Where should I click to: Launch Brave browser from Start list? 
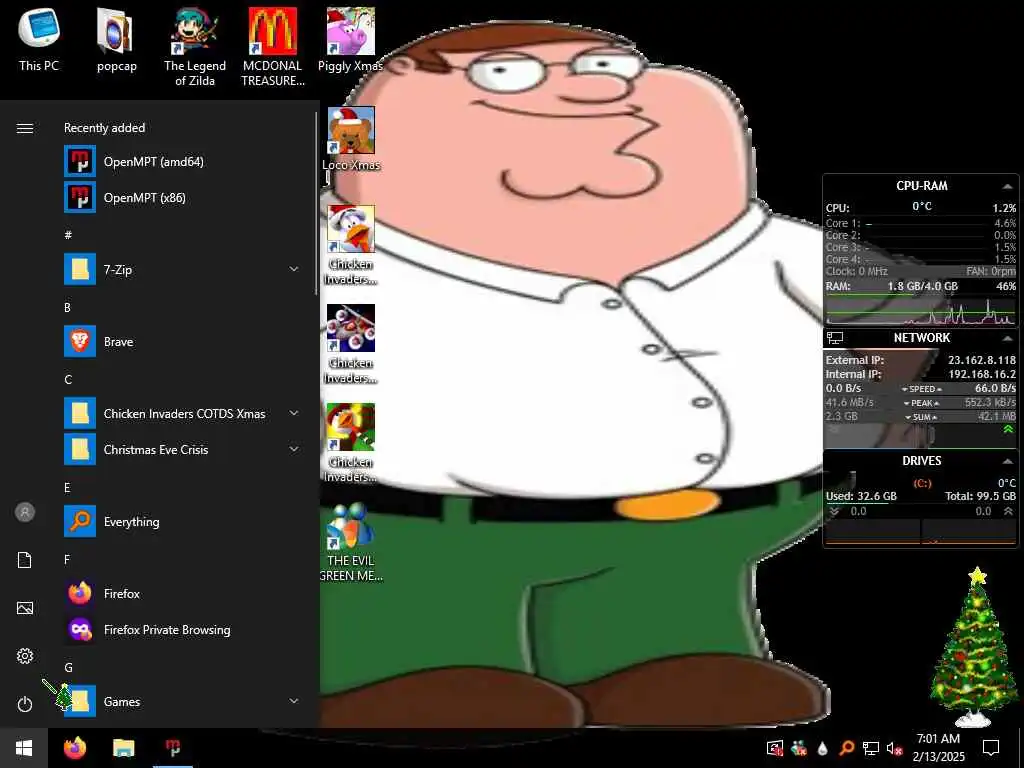click(182, 342)
